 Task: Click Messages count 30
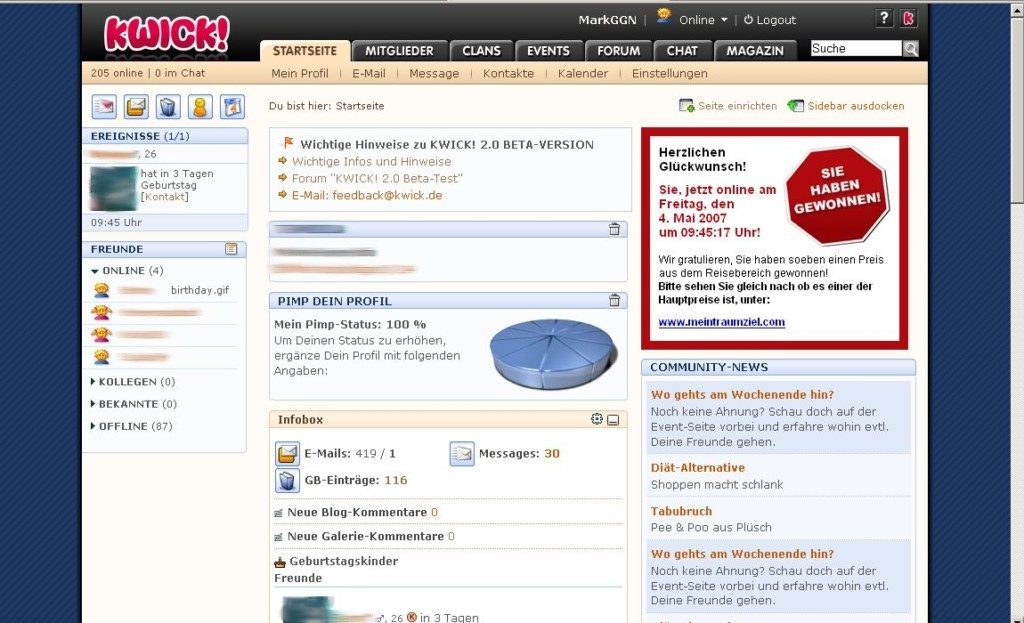tap(552, 453)
